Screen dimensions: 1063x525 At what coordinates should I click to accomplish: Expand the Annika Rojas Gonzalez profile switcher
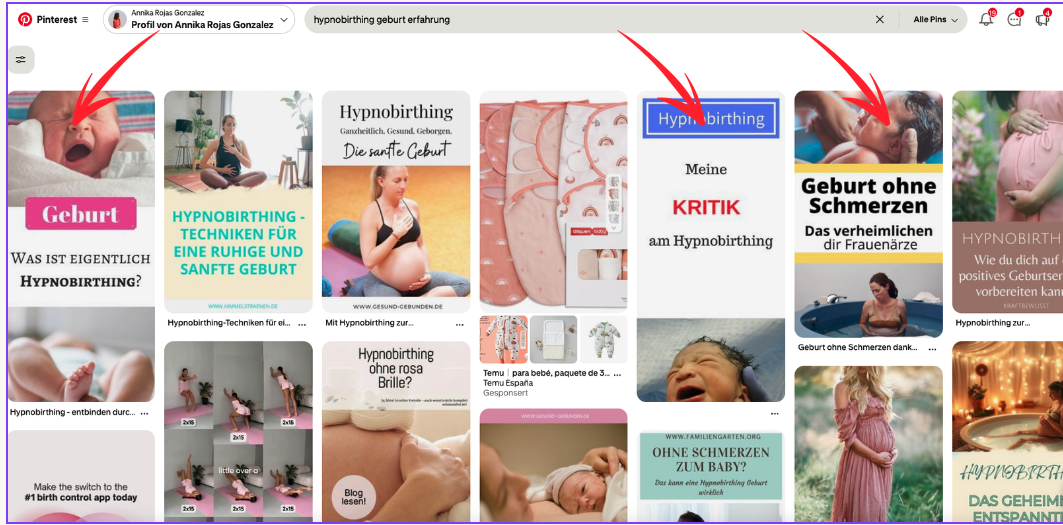pos(284,20)
